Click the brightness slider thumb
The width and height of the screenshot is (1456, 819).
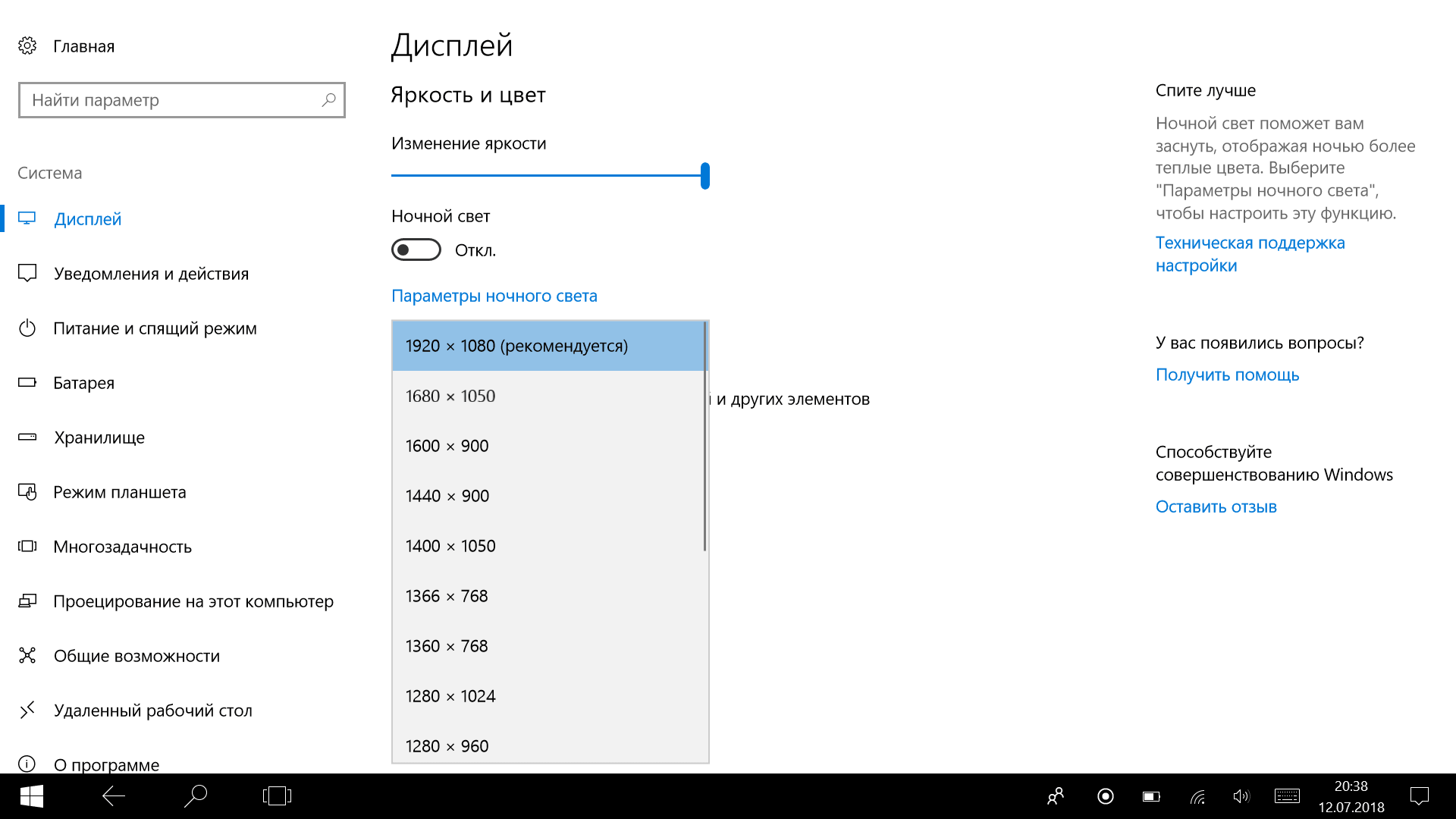[705, 175]
